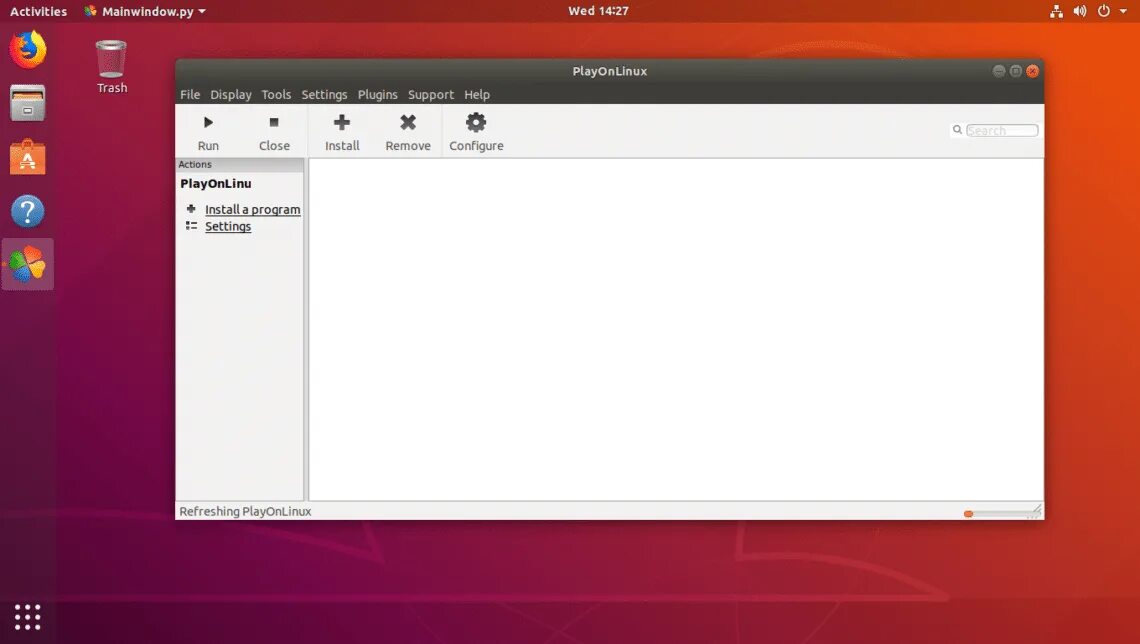
Task: Open Configure via the gear icon
Action: [x=476, y=122]
